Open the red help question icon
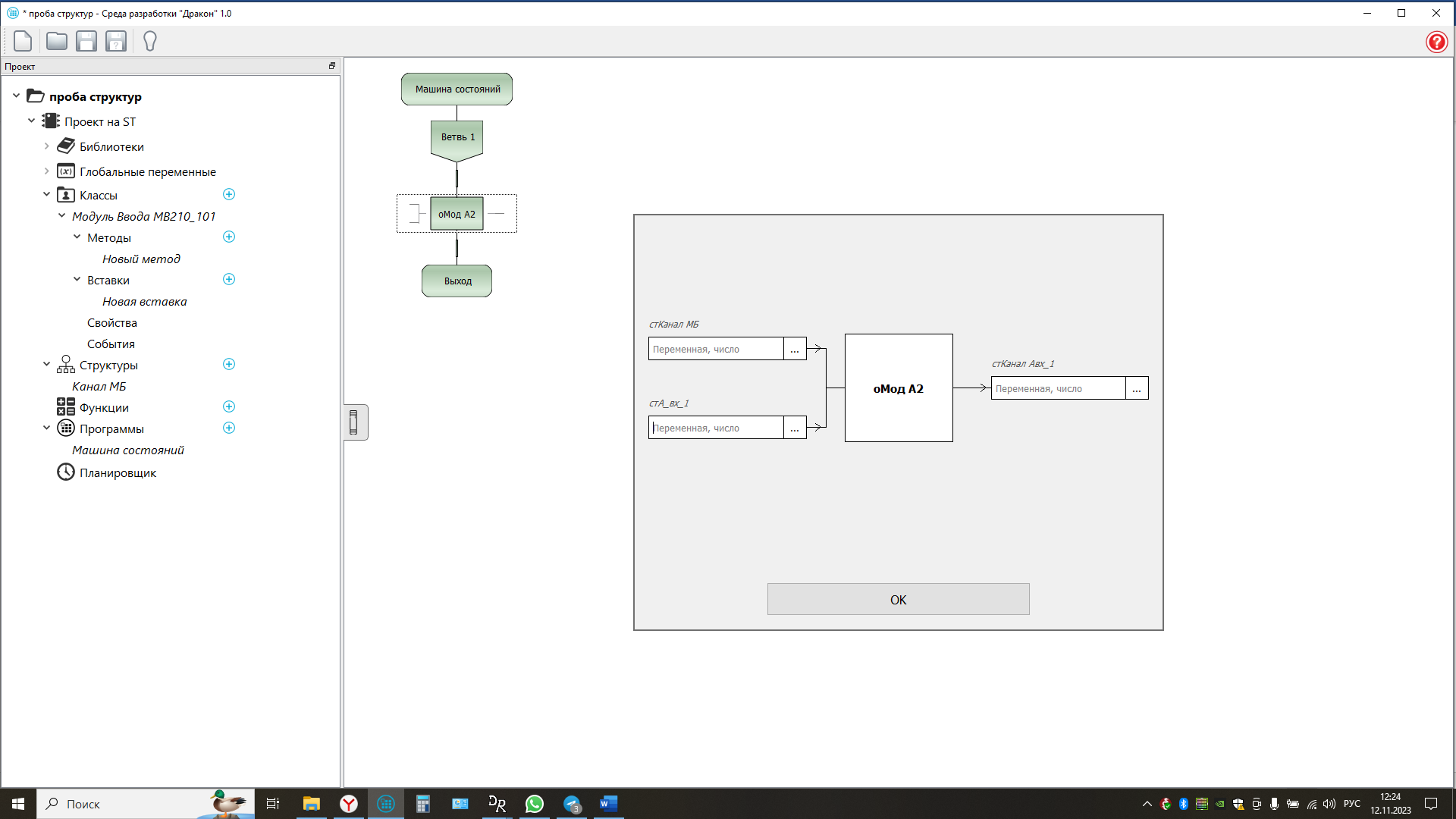 point(1436,42)
